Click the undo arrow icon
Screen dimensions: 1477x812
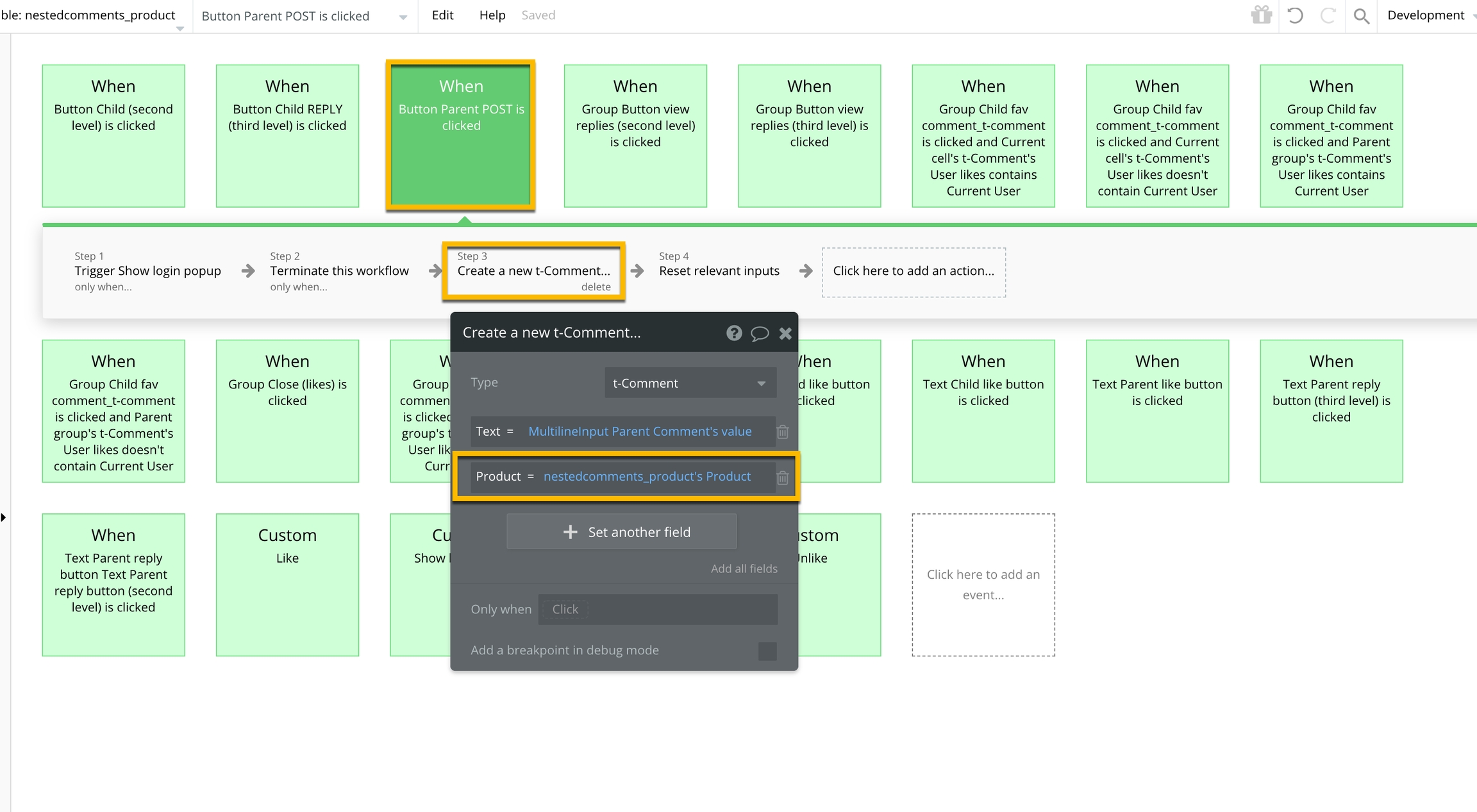point(1295,15)
